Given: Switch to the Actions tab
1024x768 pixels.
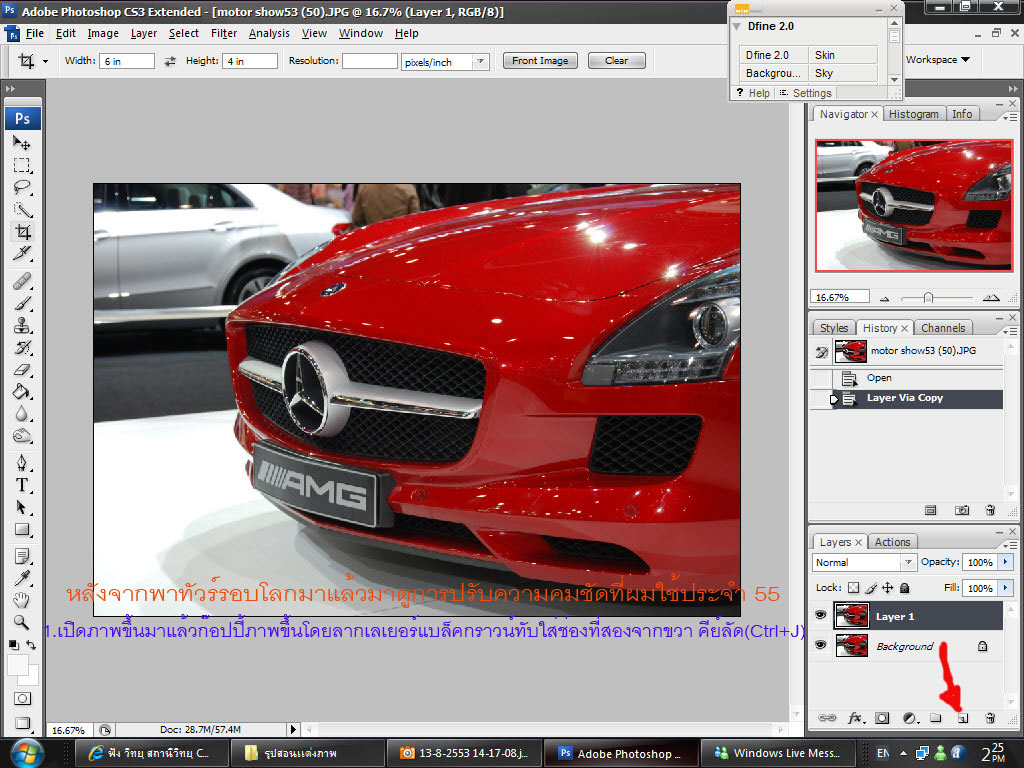Looking at the screenshot, I should [892, 542].
